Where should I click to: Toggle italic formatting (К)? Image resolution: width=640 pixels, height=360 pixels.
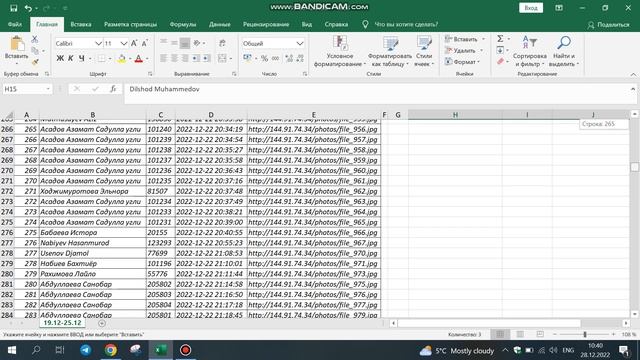(x=71, y=58)
